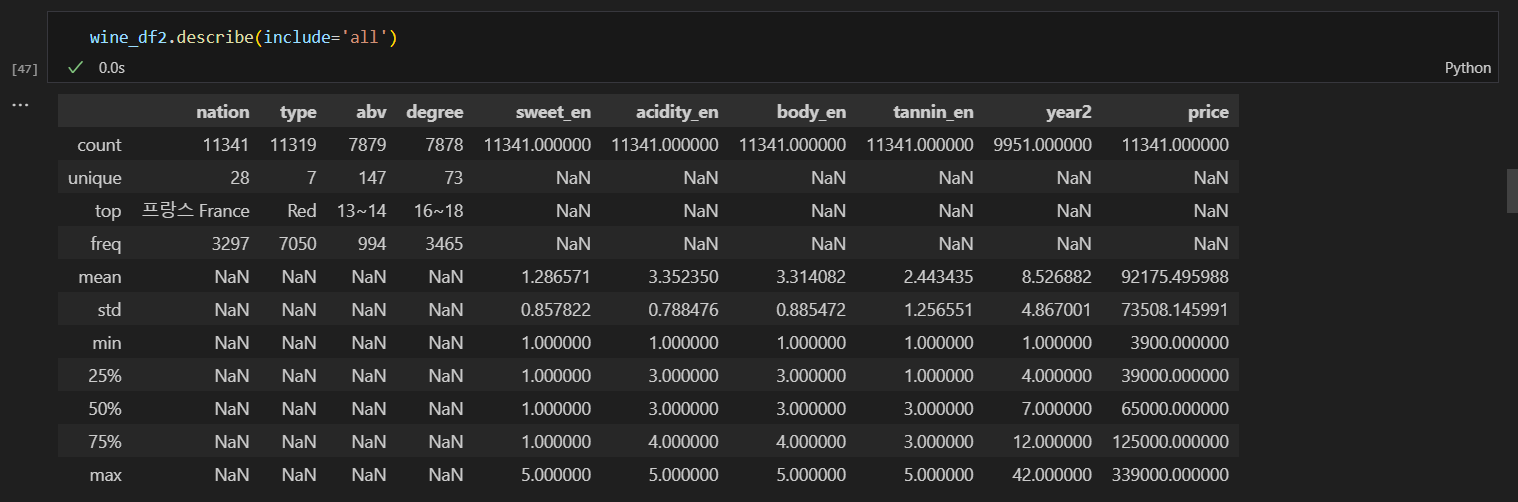Click the 25% row label
This screenshot has height=502, width=1518.
(x=105, y=376)
